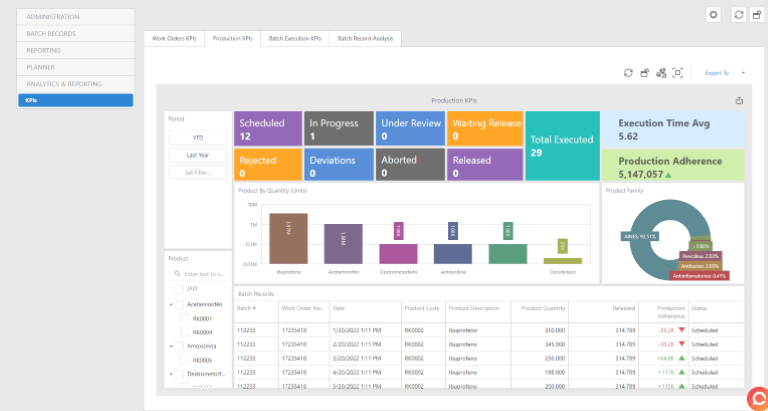This screenshot has height=411, width=768.
Task: Click the Ibuprofeno brown bar in chart
Action: pyautogui.click(x=288, y=238)
